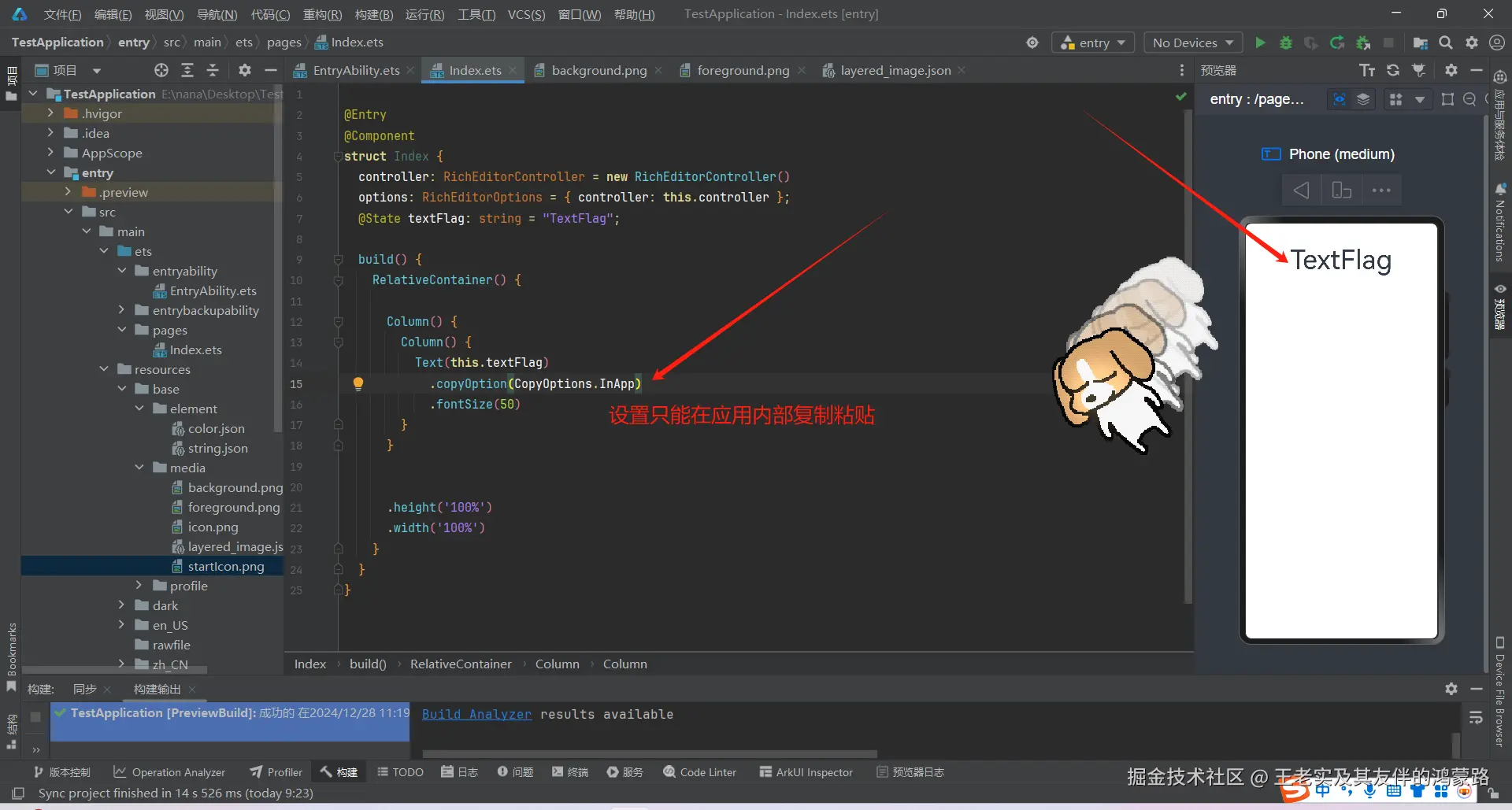This screenshot has width=1512, height=810.
Task: Click the hot reload refresh-arrow icon
Action: click(1337, 43)
